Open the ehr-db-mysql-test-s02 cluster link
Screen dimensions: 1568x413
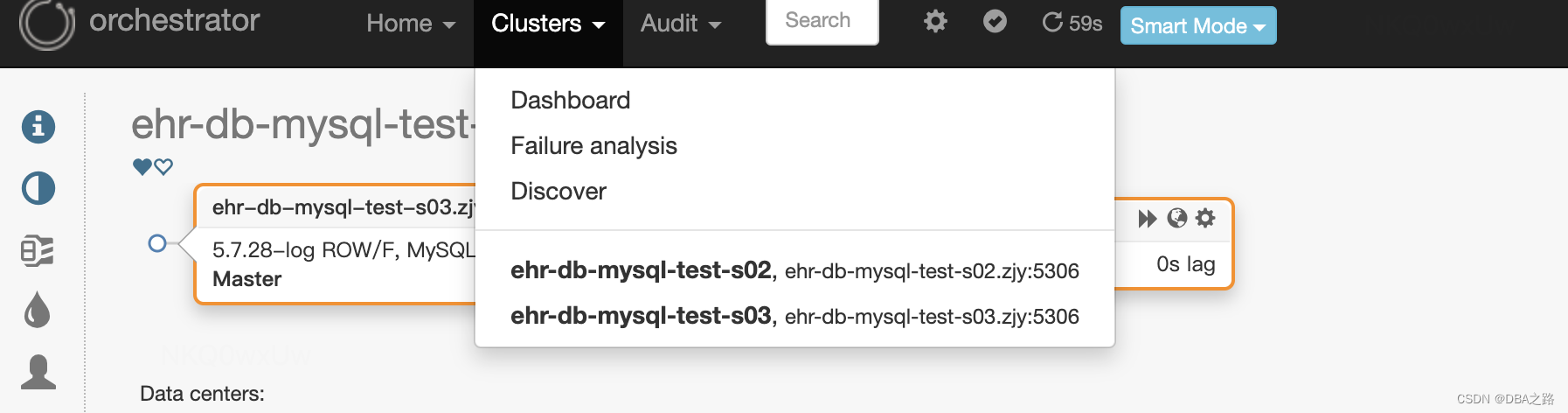tap(641, 270)
